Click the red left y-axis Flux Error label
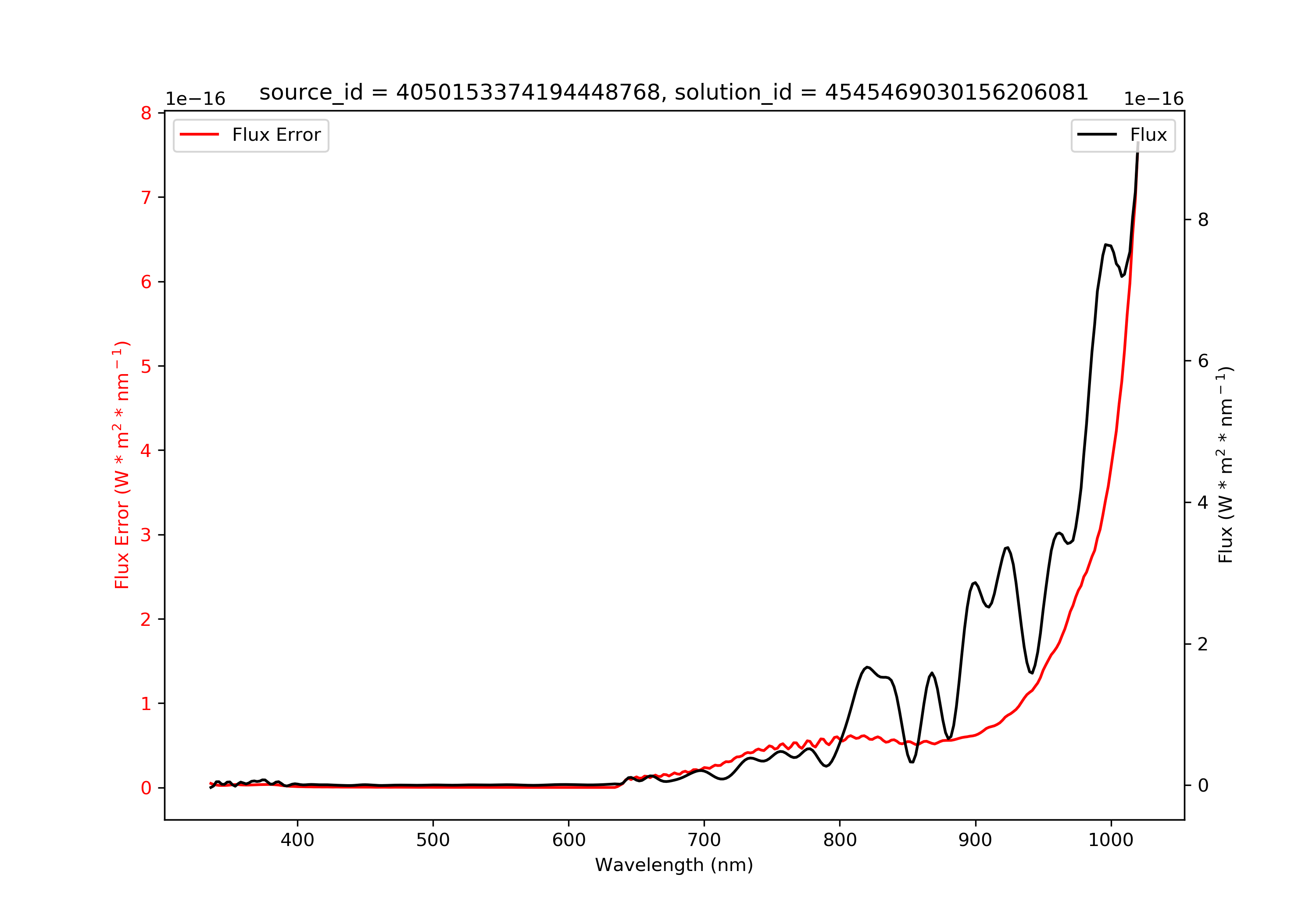Viewport: 1316px width, 921px height. (x=122, y=465)
